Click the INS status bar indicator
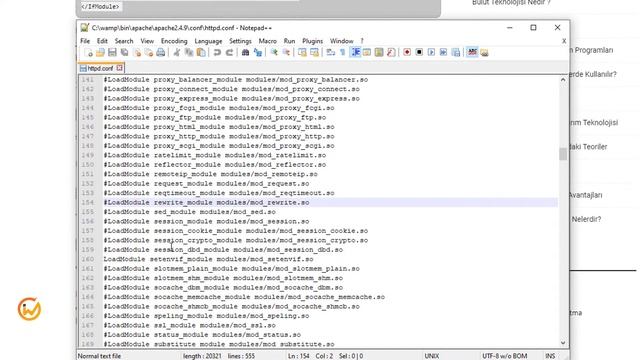The height and width of the screenshot is (360, 640). (550, 356)
